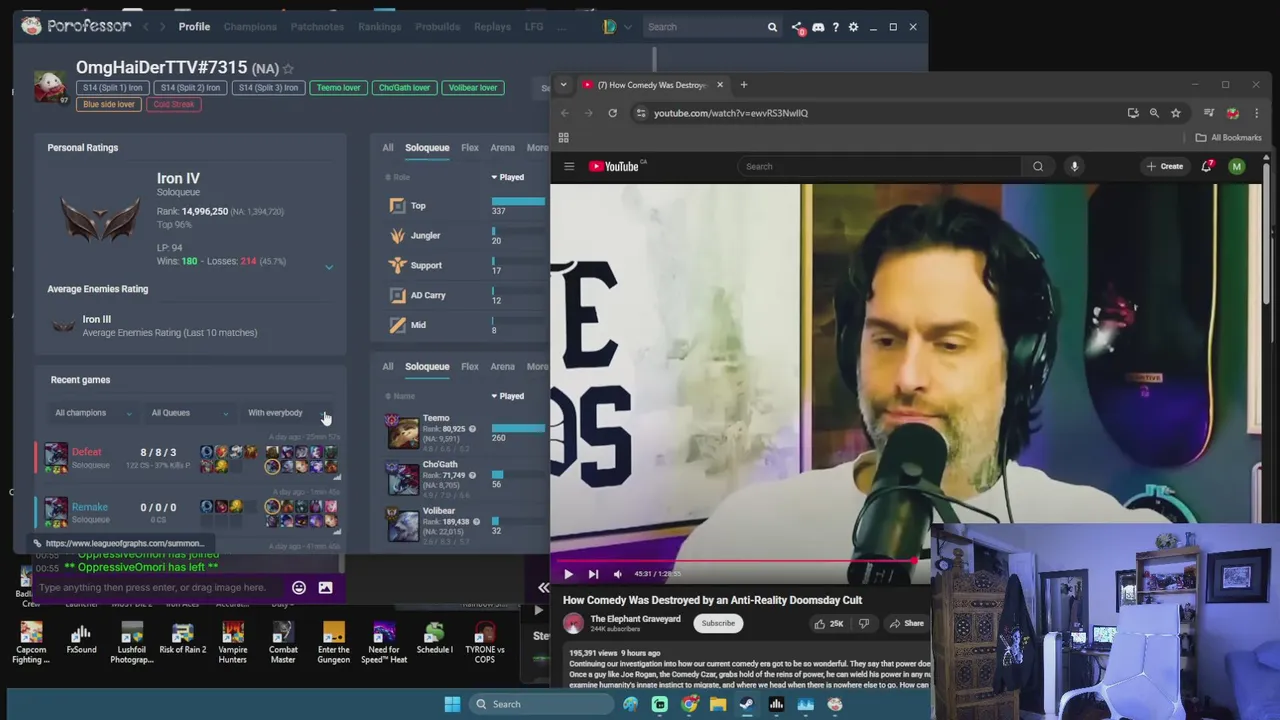Image resolution: width=1280 pixels, height=720 pixels.
Task: Subscribe to The Elephant Graveyard
Action: (718, 624)
